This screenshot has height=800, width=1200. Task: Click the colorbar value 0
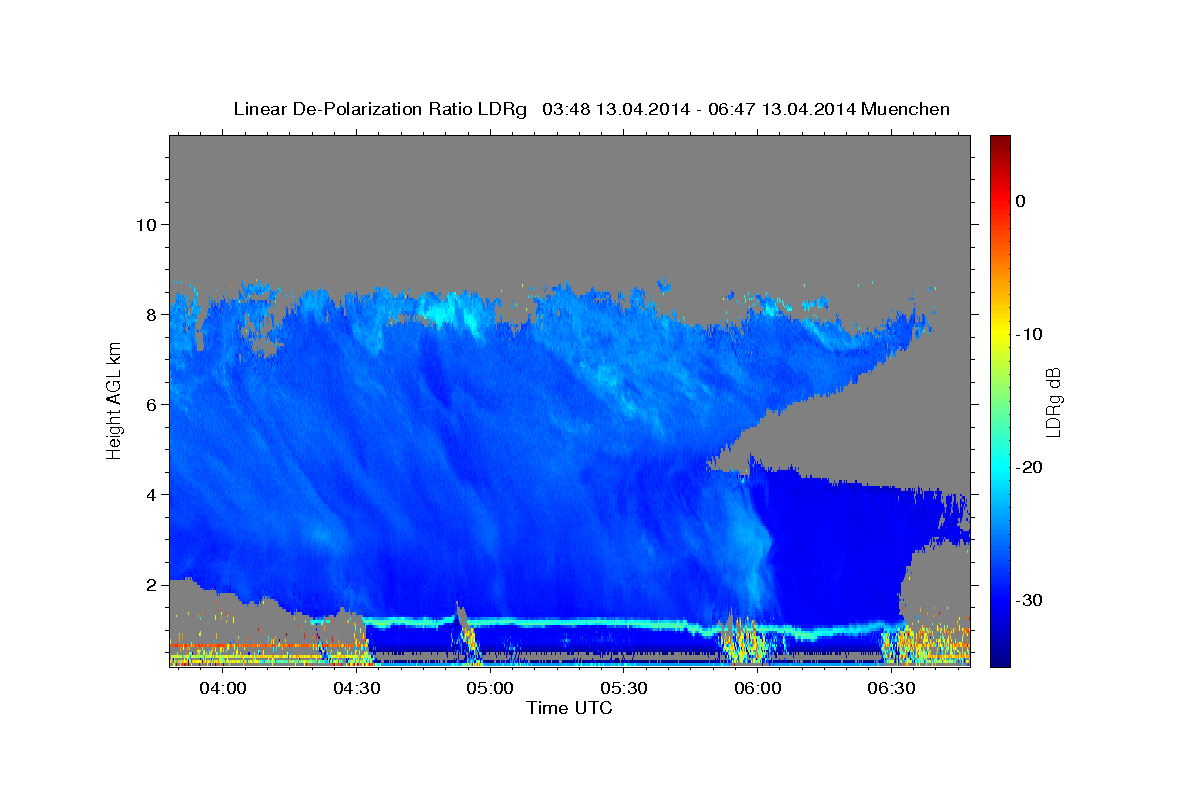(x=1021, y=201)
